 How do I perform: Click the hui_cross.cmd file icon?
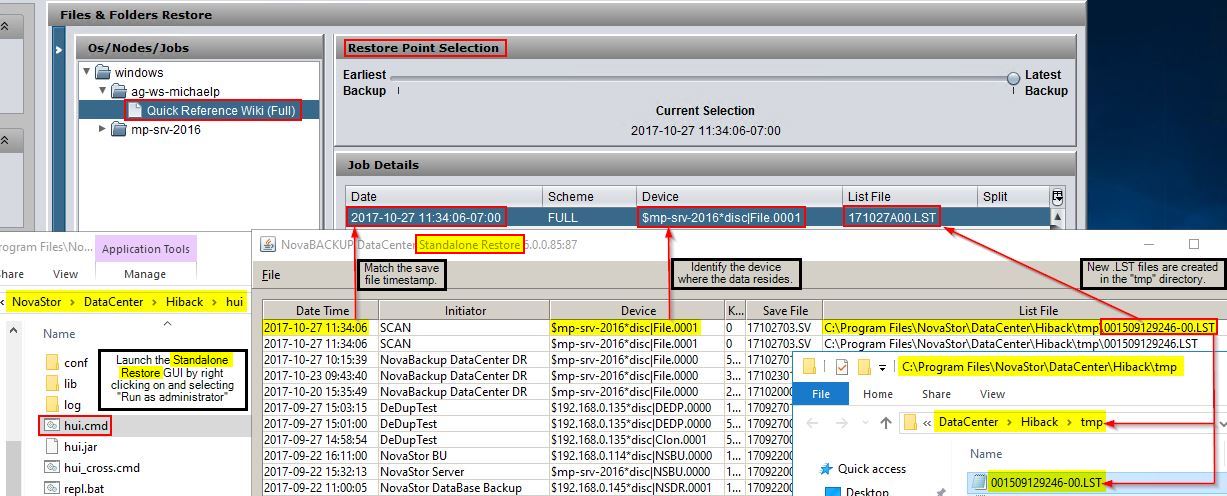coord(53,467)
